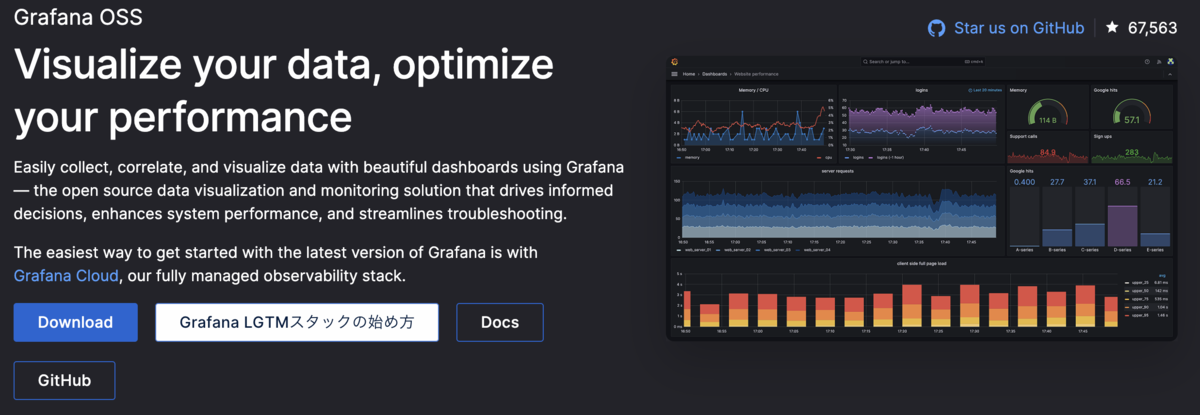Select Website performance breadcrumb in preview
The image size is (1200, 415).
coord(756,74)
